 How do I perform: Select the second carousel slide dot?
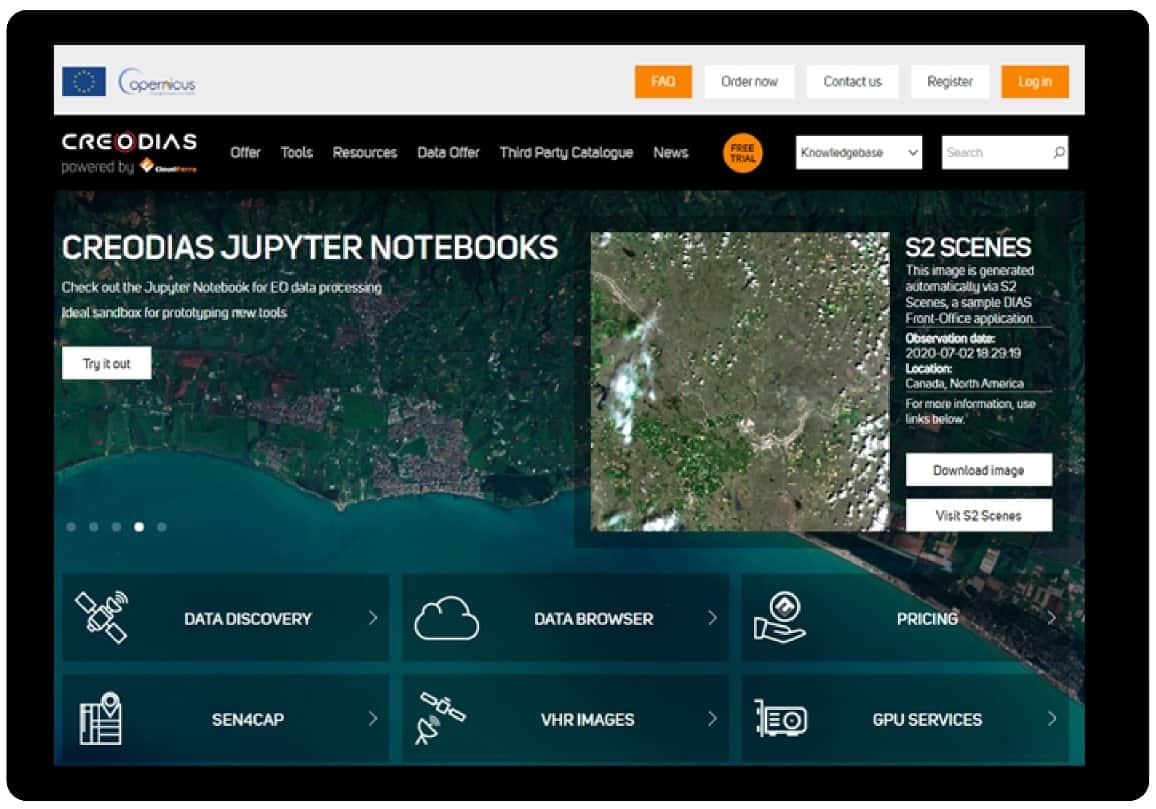[x=94, y=527]
